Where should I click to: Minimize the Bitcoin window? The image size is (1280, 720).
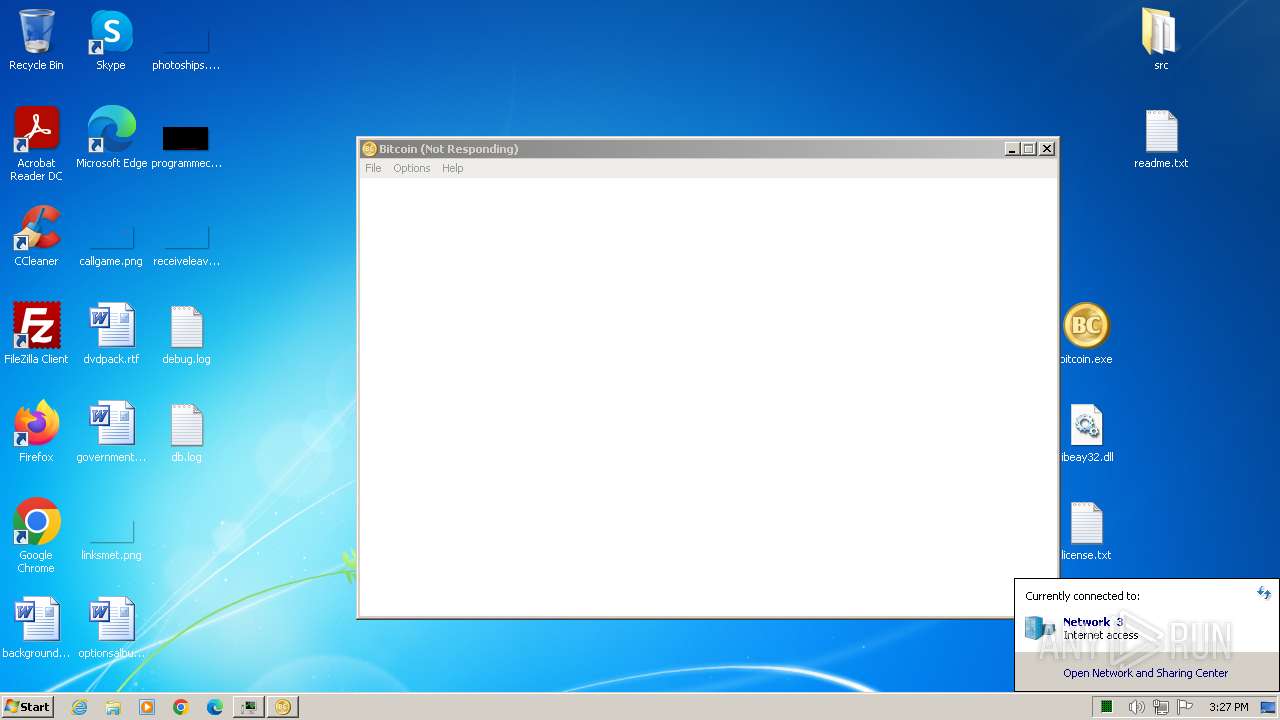1012,149
